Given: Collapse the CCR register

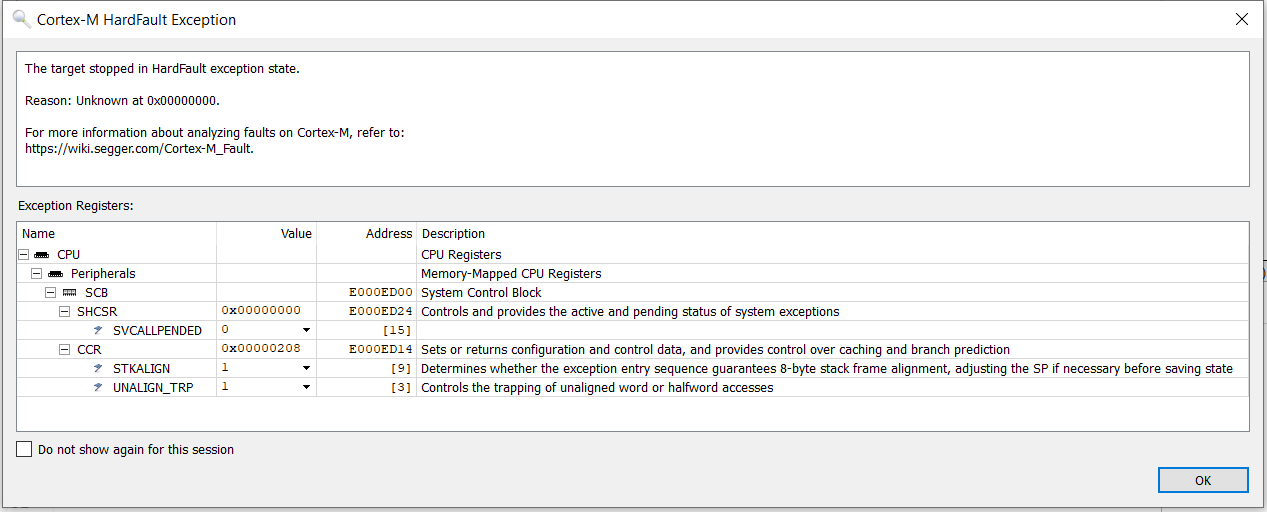Looking at the screenshot, I should tap(66, 349).
